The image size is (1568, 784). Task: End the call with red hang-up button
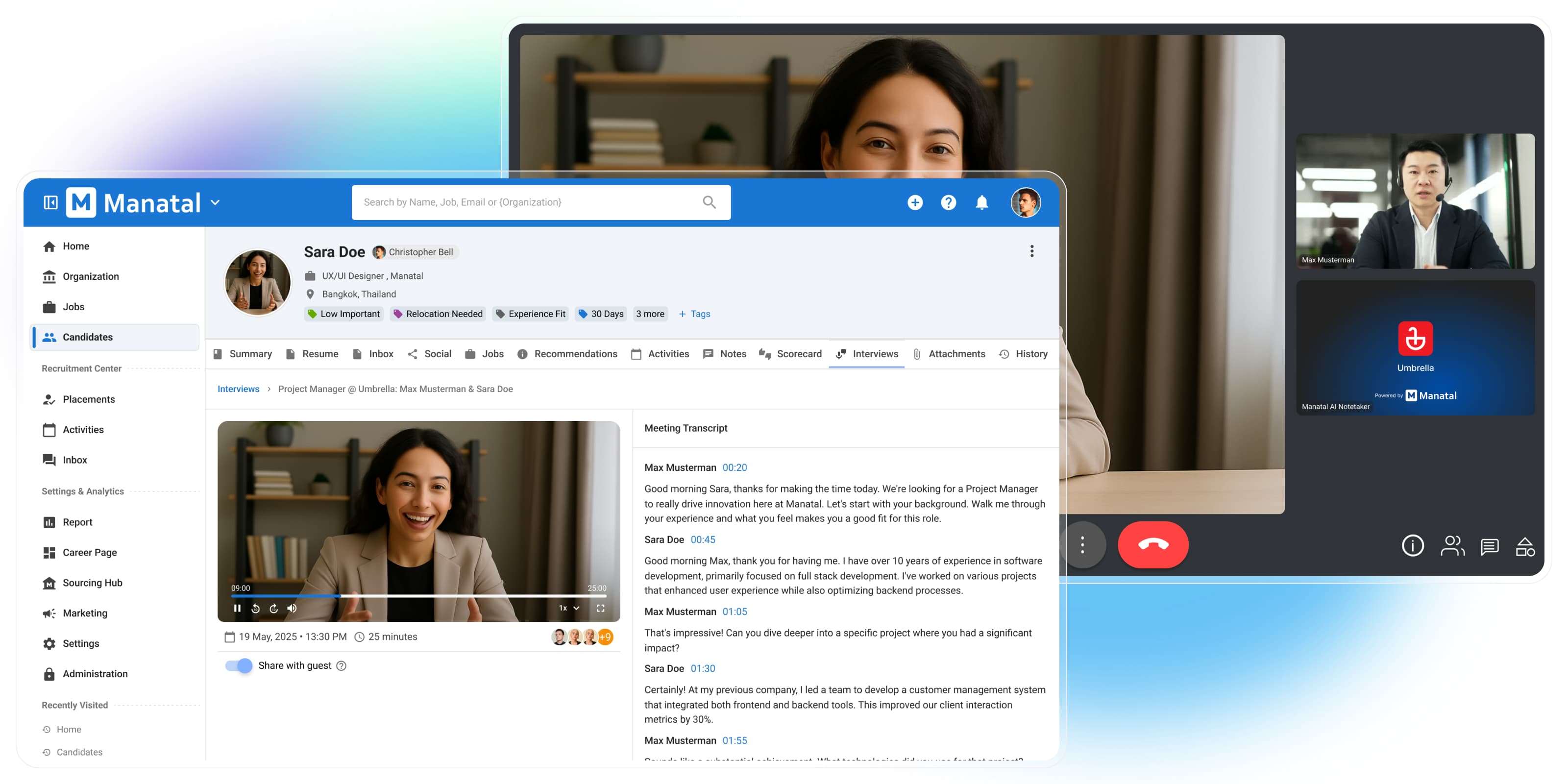1152,544
